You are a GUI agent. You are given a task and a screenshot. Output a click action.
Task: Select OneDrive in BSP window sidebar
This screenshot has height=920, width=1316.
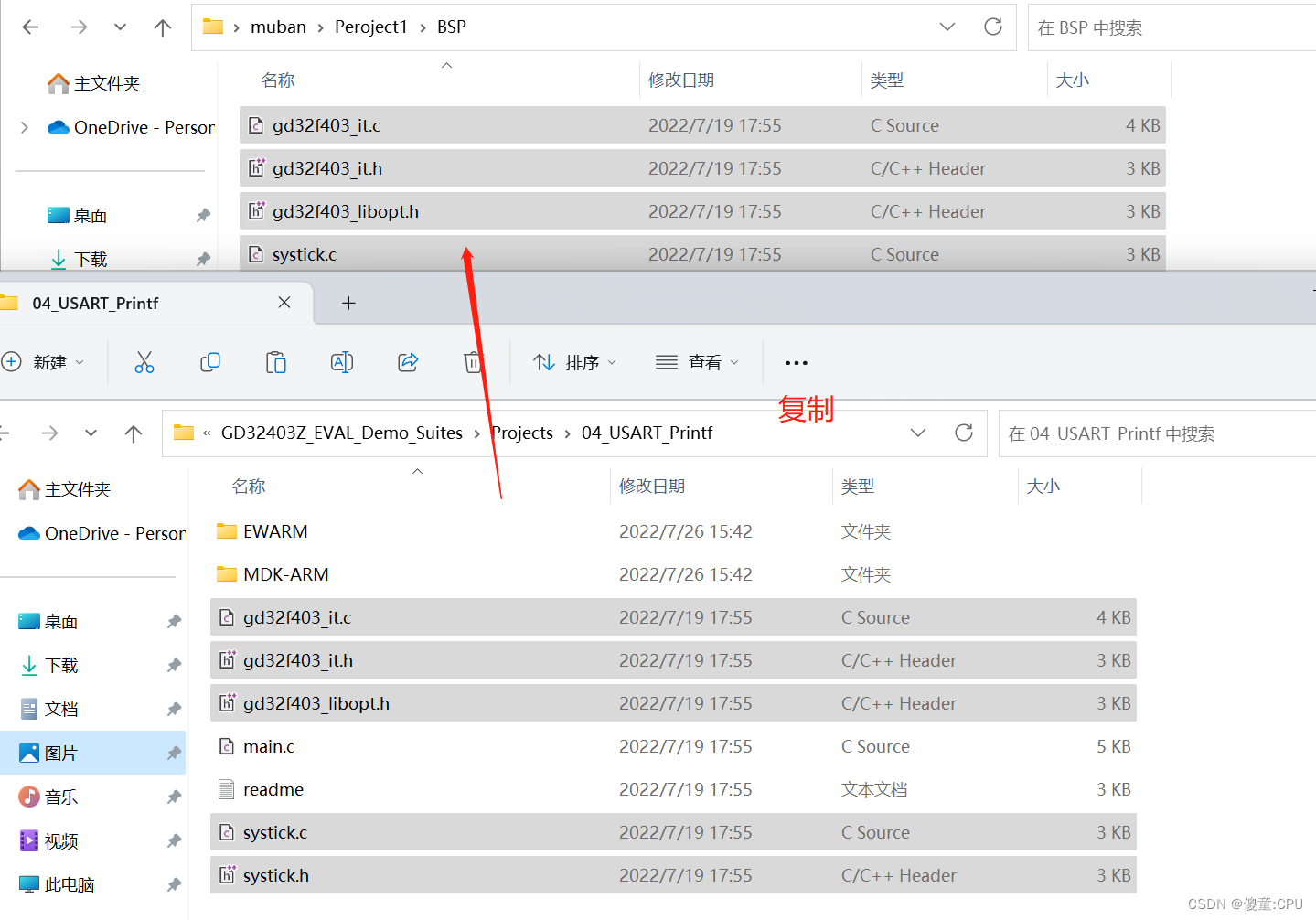point(131,127)
